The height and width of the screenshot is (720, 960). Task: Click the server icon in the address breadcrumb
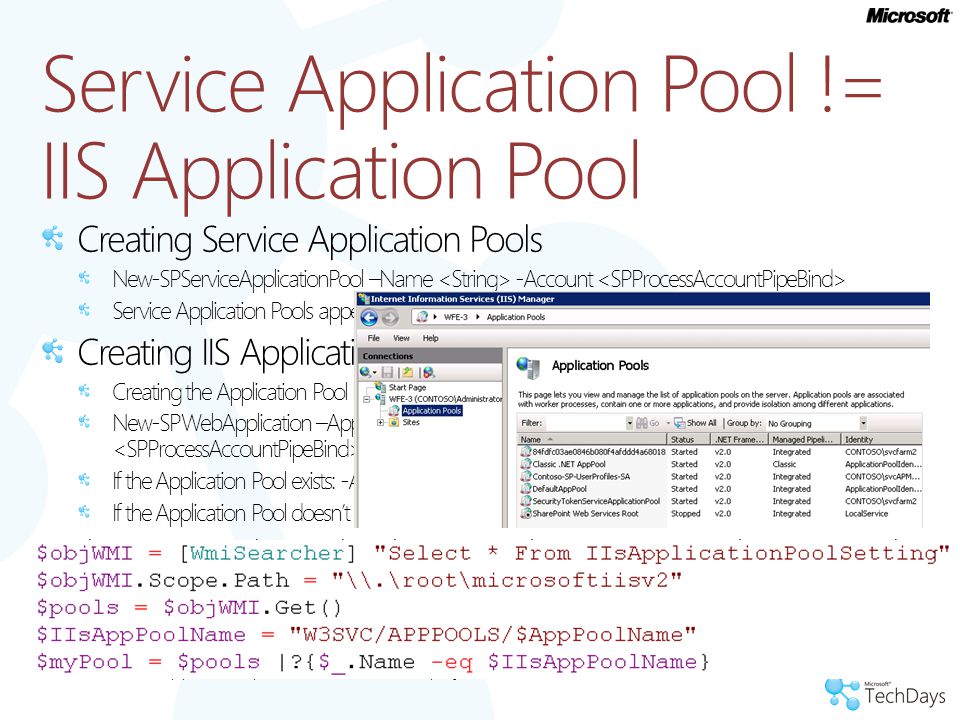pos(422,317)
